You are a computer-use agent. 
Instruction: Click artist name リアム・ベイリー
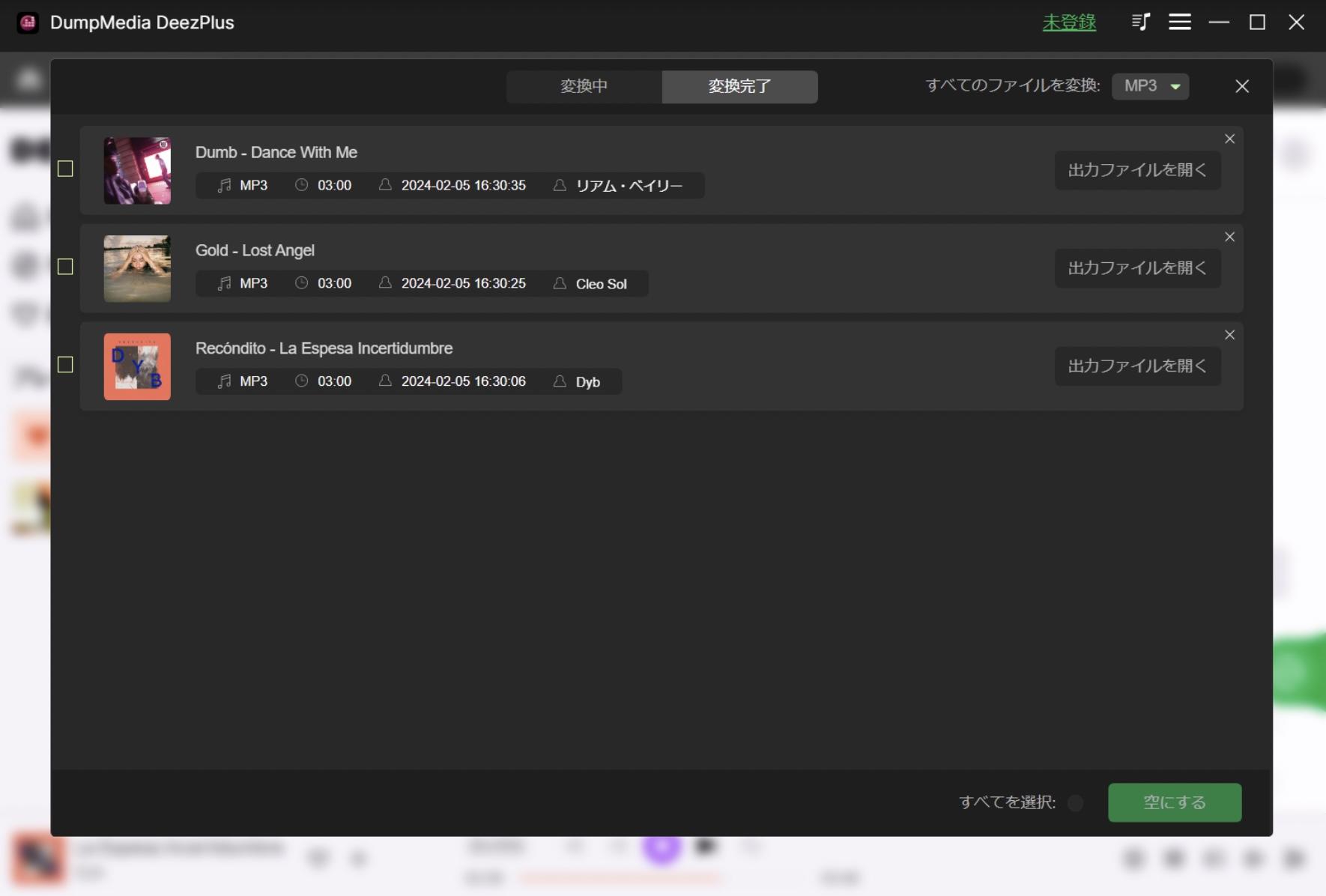pos(629,186)
